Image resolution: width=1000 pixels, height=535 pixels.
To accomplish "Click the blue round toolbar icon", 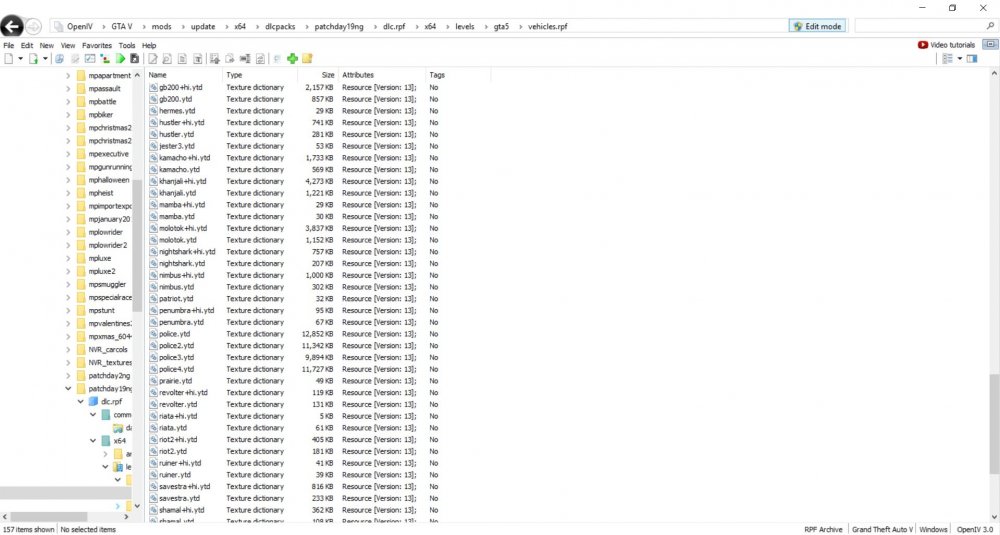I will (59, 59).
